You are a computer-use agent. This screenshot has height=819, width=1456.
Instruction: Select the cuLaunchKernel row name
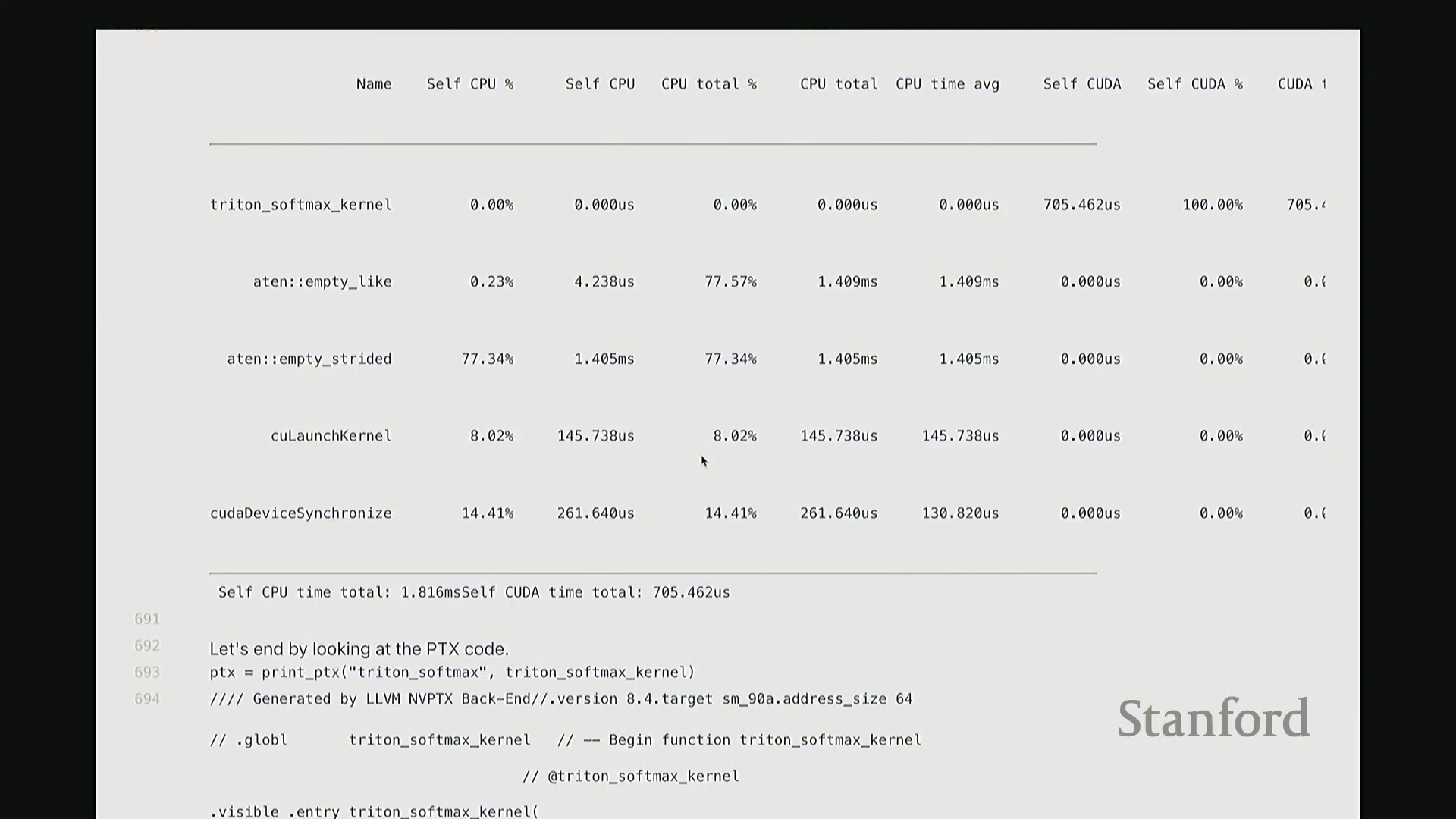[331, 436]
